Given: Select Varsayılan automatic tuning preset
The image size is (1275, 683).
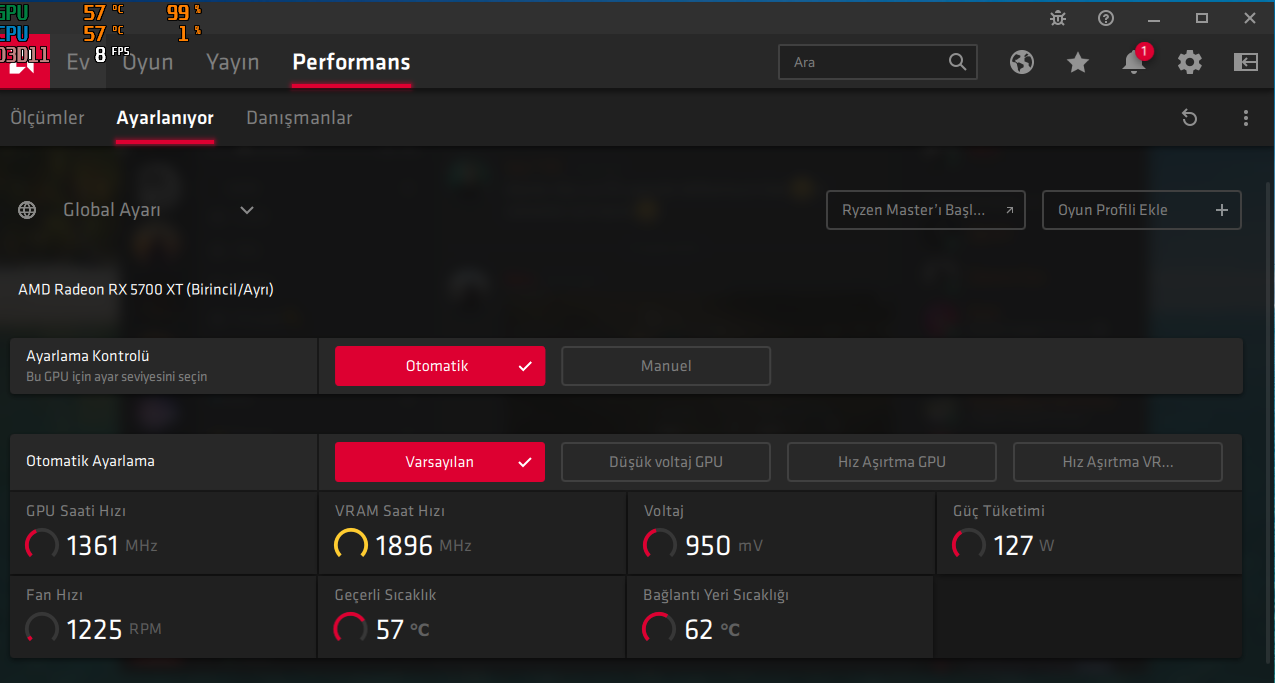Looking at the screenshot, I should 440,462.
